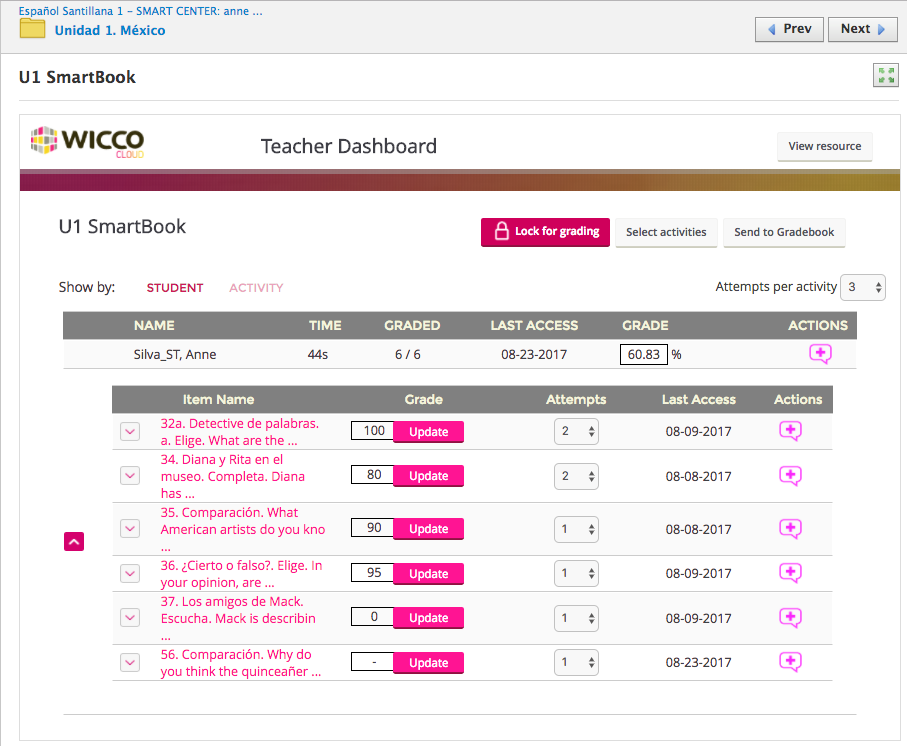Open the Attempts per activity dropdown

pyautogui.click(x=862, y=287)
